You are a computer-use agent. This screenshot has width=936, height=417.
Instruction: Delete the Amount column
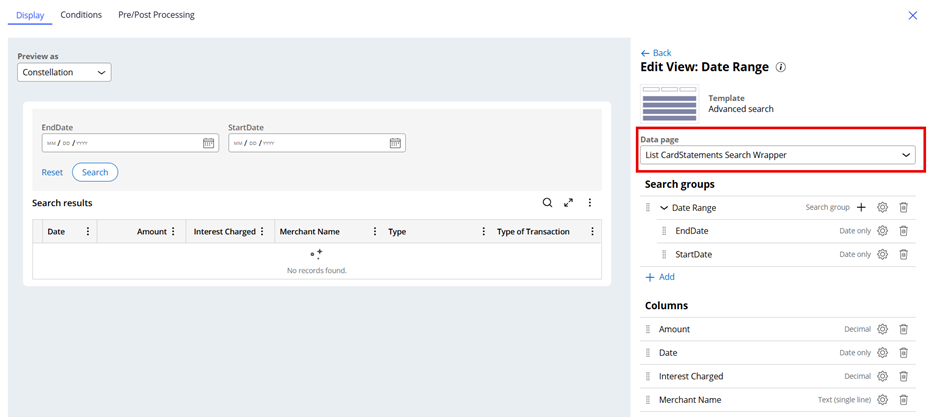[904, 329]
